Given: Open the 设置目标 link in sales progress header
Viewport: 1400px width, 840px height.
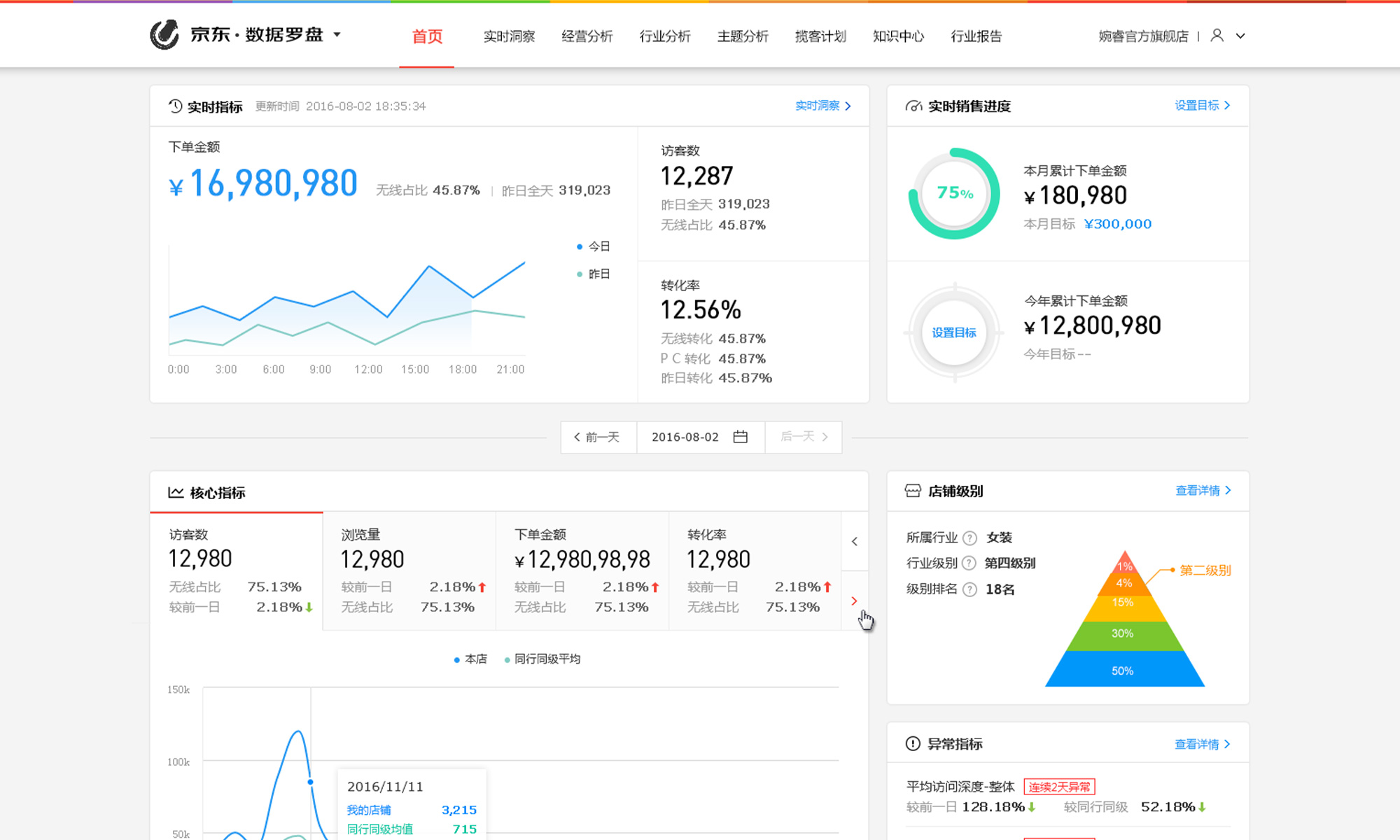Looking at the screenshot, I should [x=1202, y=105].
